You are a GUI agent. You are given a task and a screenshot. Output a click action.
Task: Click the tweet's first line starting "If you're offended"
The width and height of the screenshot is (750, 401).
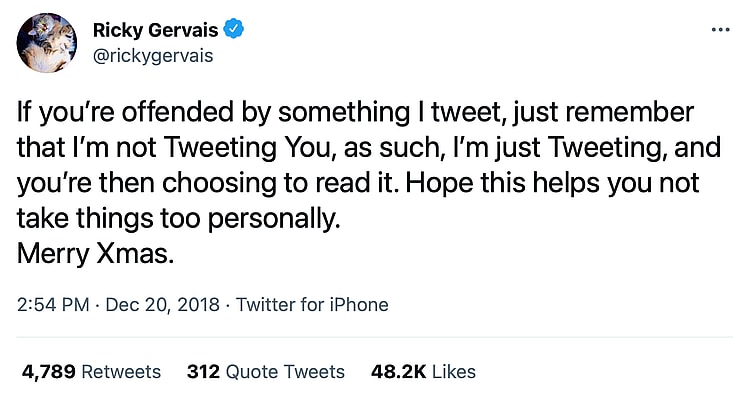355,110
